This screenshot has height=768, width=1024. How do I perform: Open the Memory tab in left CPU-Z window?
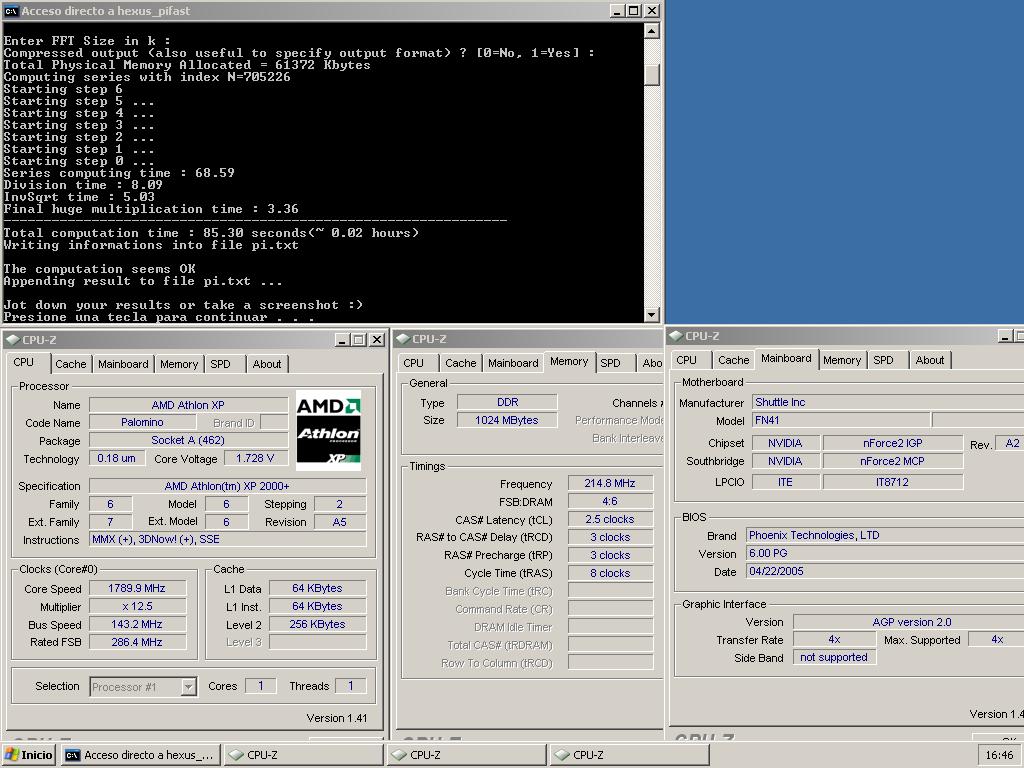click(179, 364)
